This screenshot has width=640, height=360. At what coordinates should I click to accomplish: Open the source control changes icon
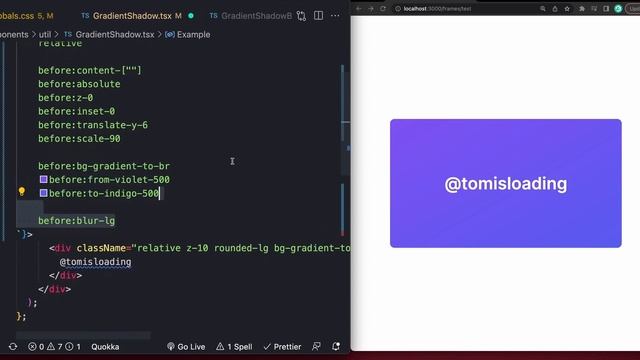(x=301, y=16)
